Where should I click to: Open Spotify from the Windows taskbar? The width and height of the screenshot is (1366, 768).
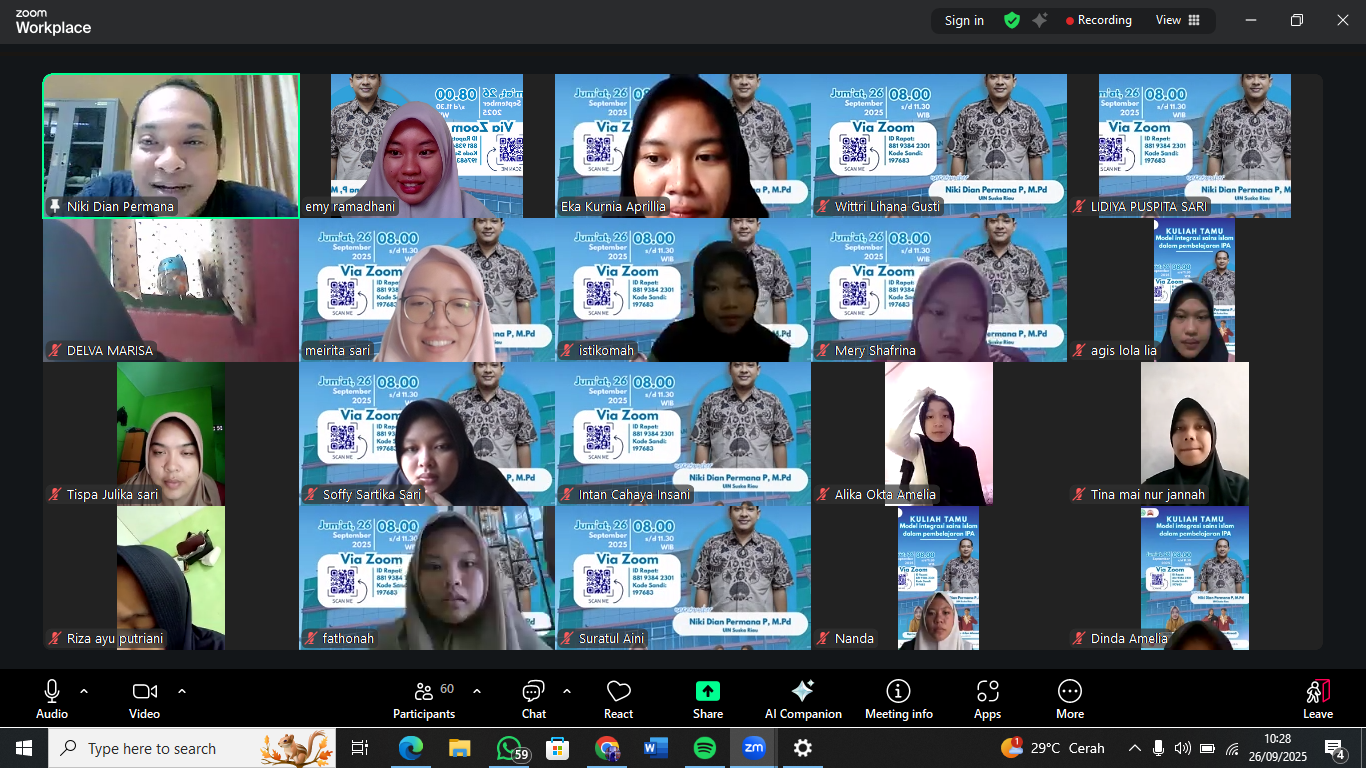tap(704, 748)
